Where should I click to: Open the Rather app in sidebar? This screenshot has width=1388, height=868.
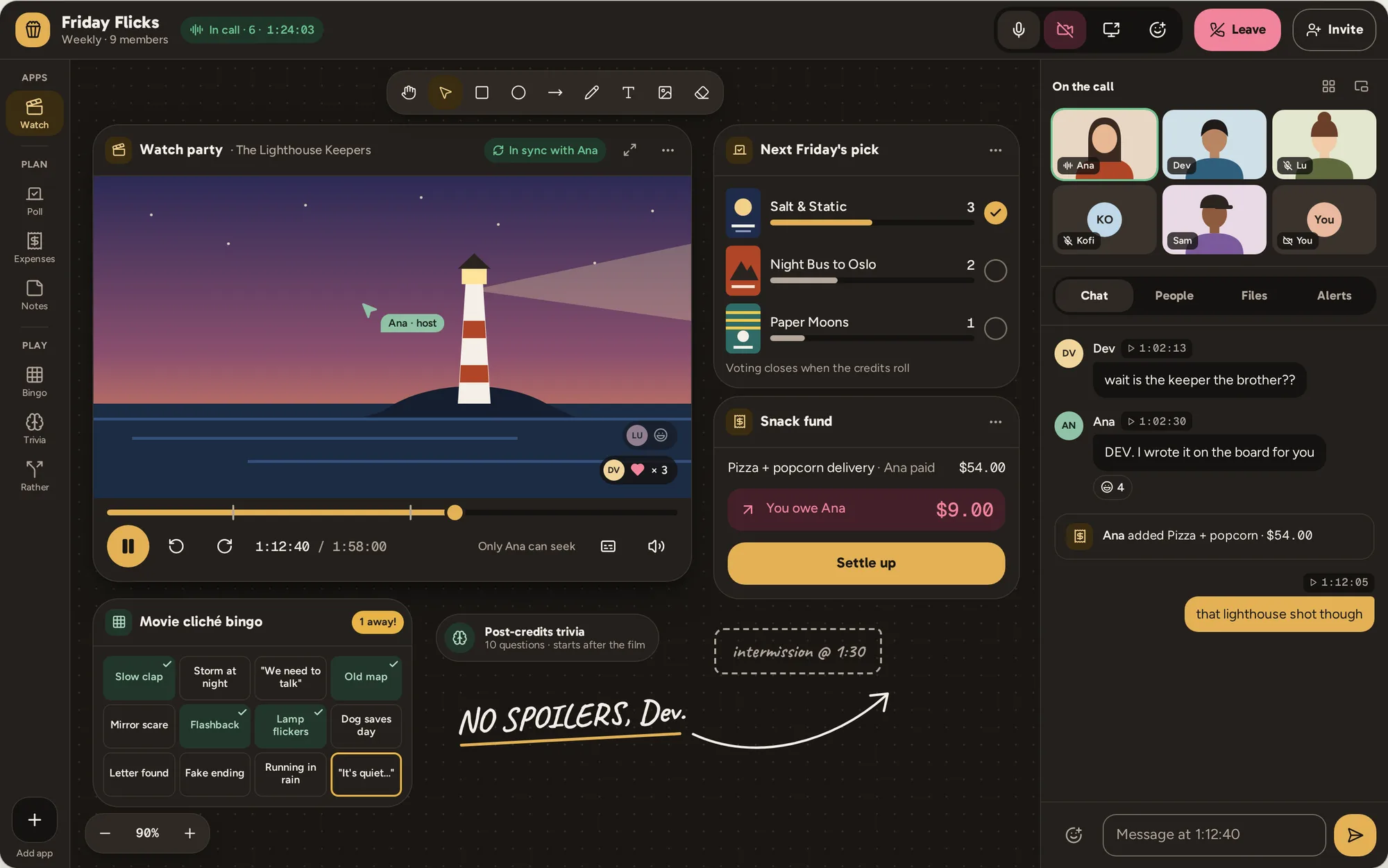(35, 476)
